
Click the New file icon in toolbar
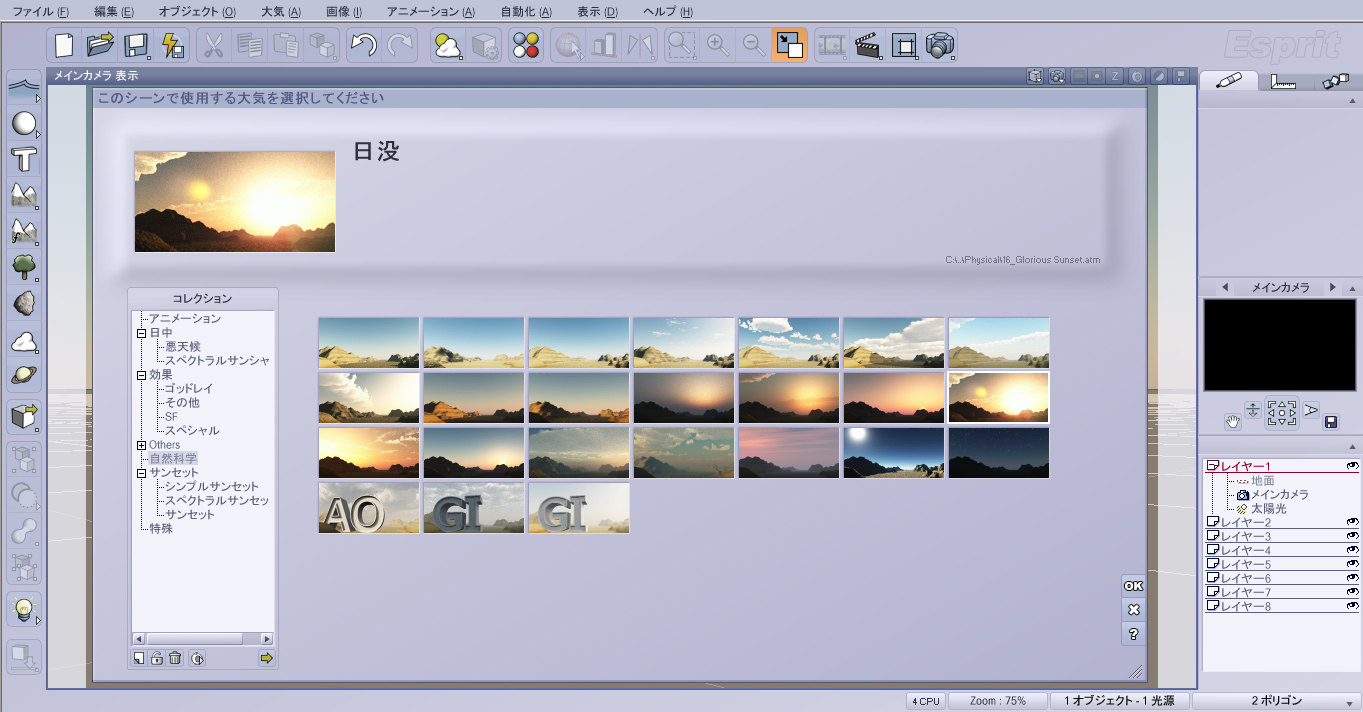(65, 45)
